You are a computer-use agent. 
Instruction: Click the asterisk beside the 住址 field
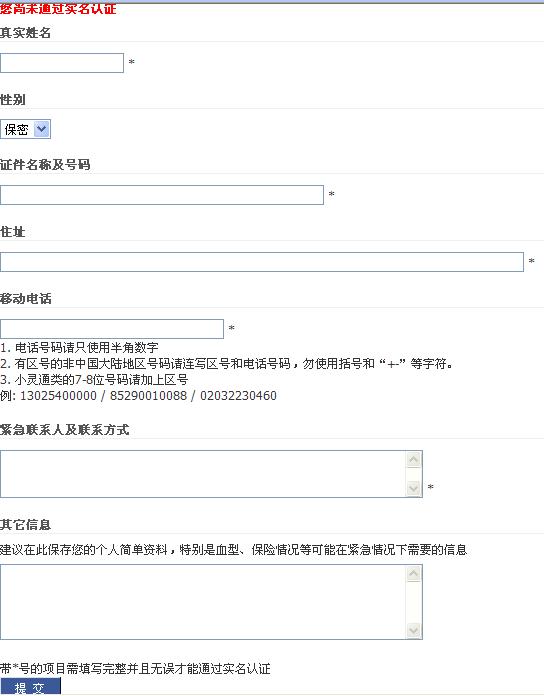click(x=532, y=261)
